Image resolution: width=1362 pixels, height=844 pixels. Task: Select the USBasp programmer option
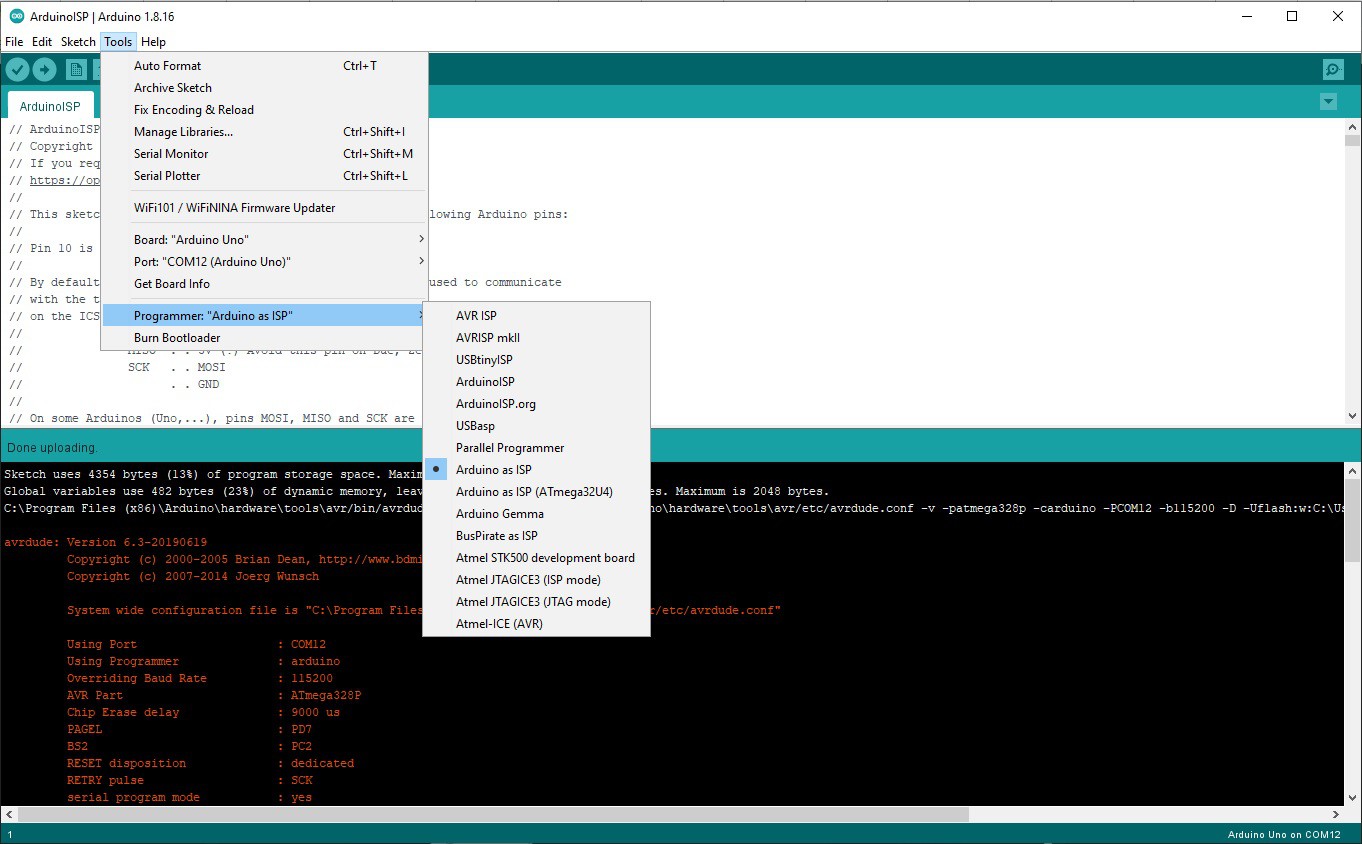(475, 426)
